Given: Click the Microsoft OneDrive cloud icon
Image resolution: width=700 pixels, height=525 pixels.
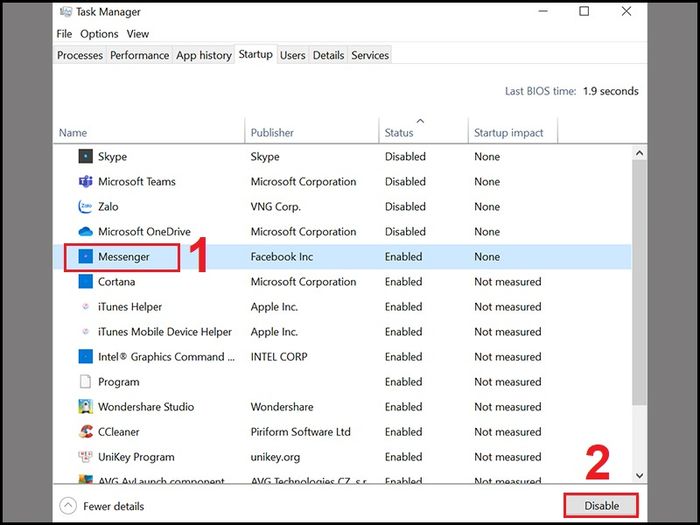Looking at the screenshot, I should coord(85,231).
